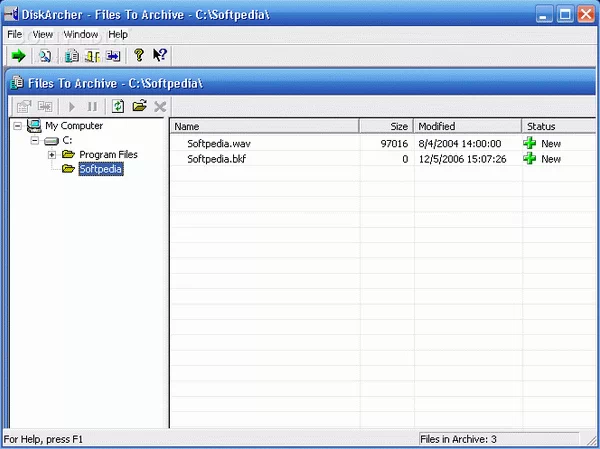This screenshot has height=449, width=600.
Task: Click the blue arrows transfer toolbar icon
Action: [x=113, y=56]
